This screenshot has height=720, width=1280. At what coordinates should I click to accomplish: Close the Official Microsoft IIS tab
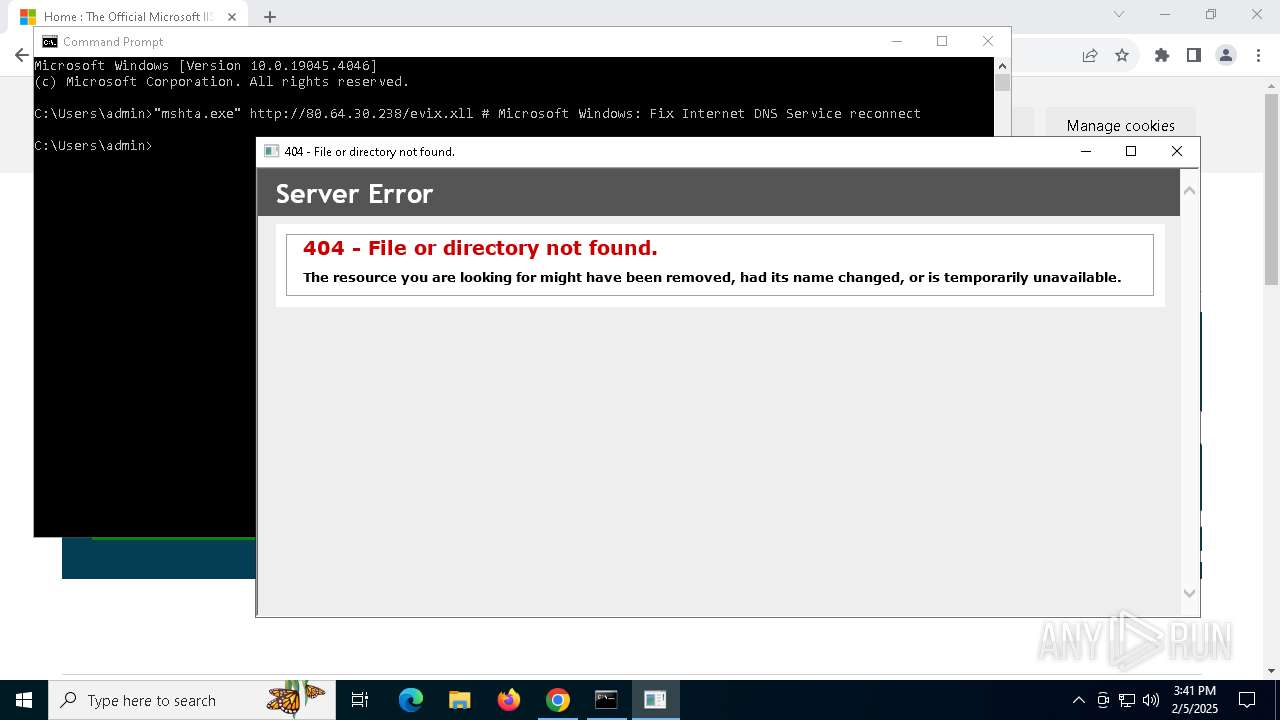[x=231, y=16]
